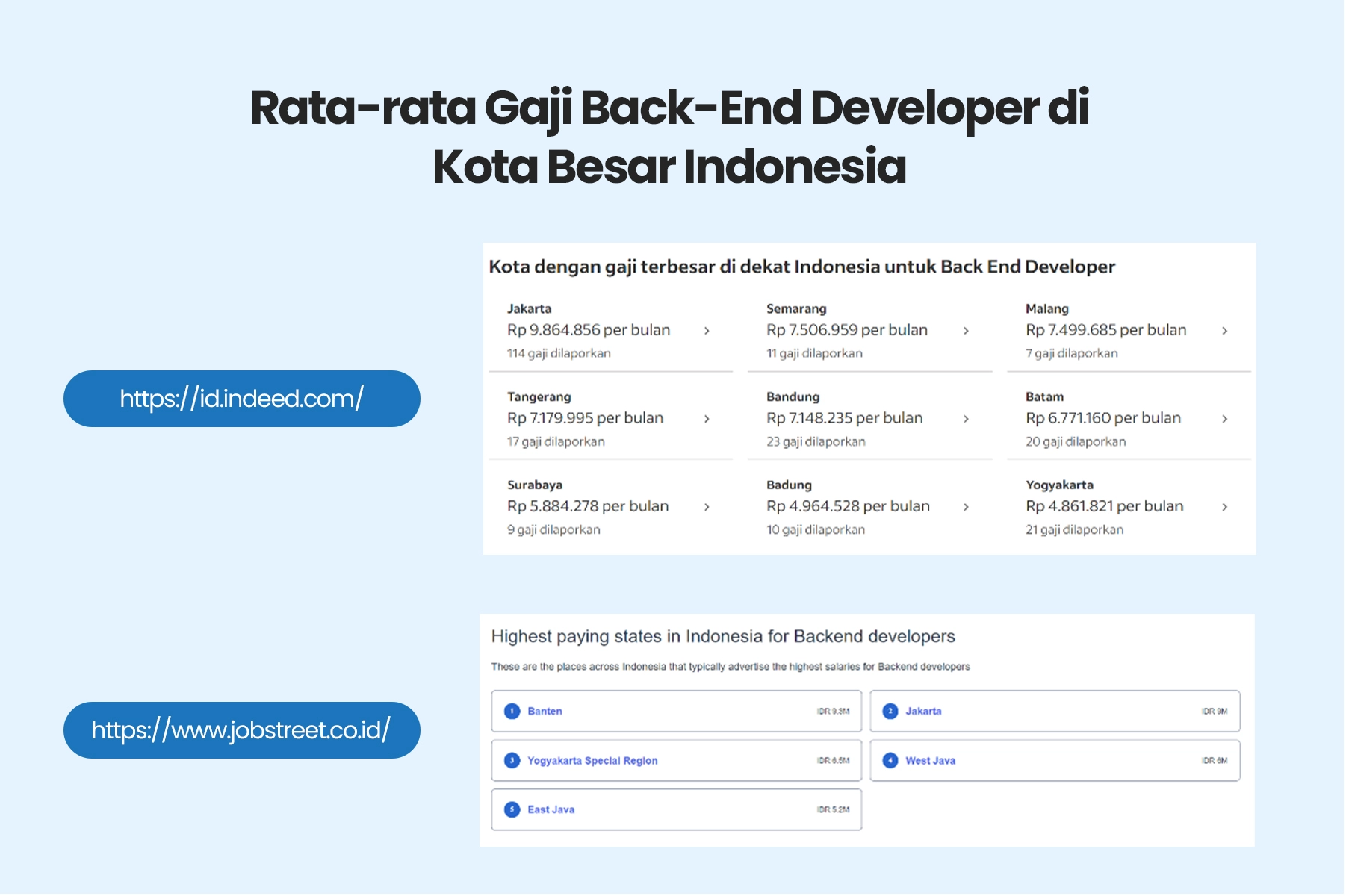
Task: Open Yogyakarta Special Region link
Action: click(592, 760)
